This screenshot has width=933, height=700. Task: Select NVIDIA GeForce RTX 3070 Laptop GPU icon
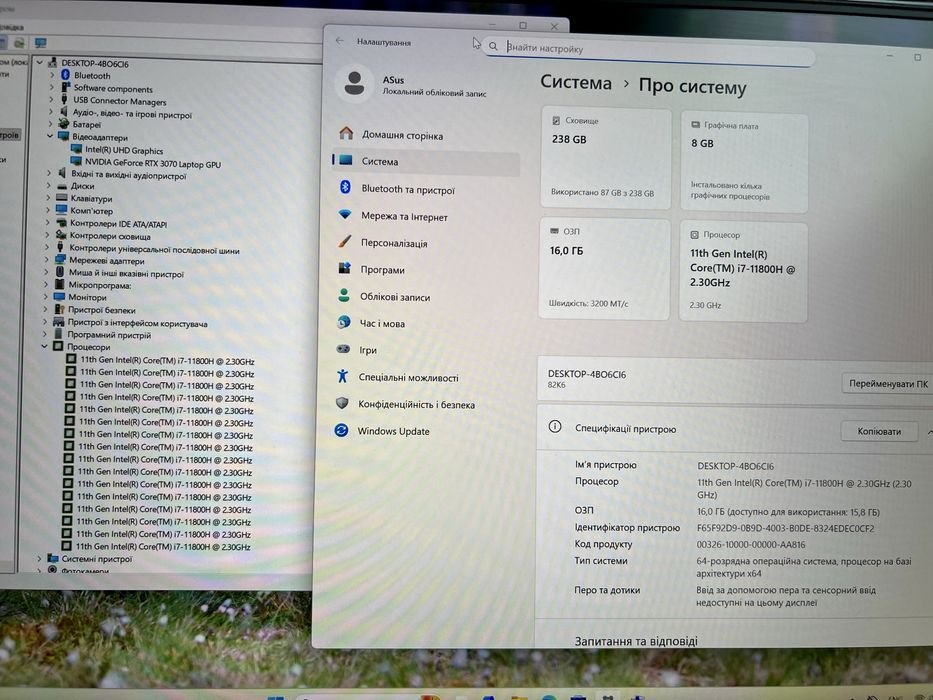pos(76,161)
